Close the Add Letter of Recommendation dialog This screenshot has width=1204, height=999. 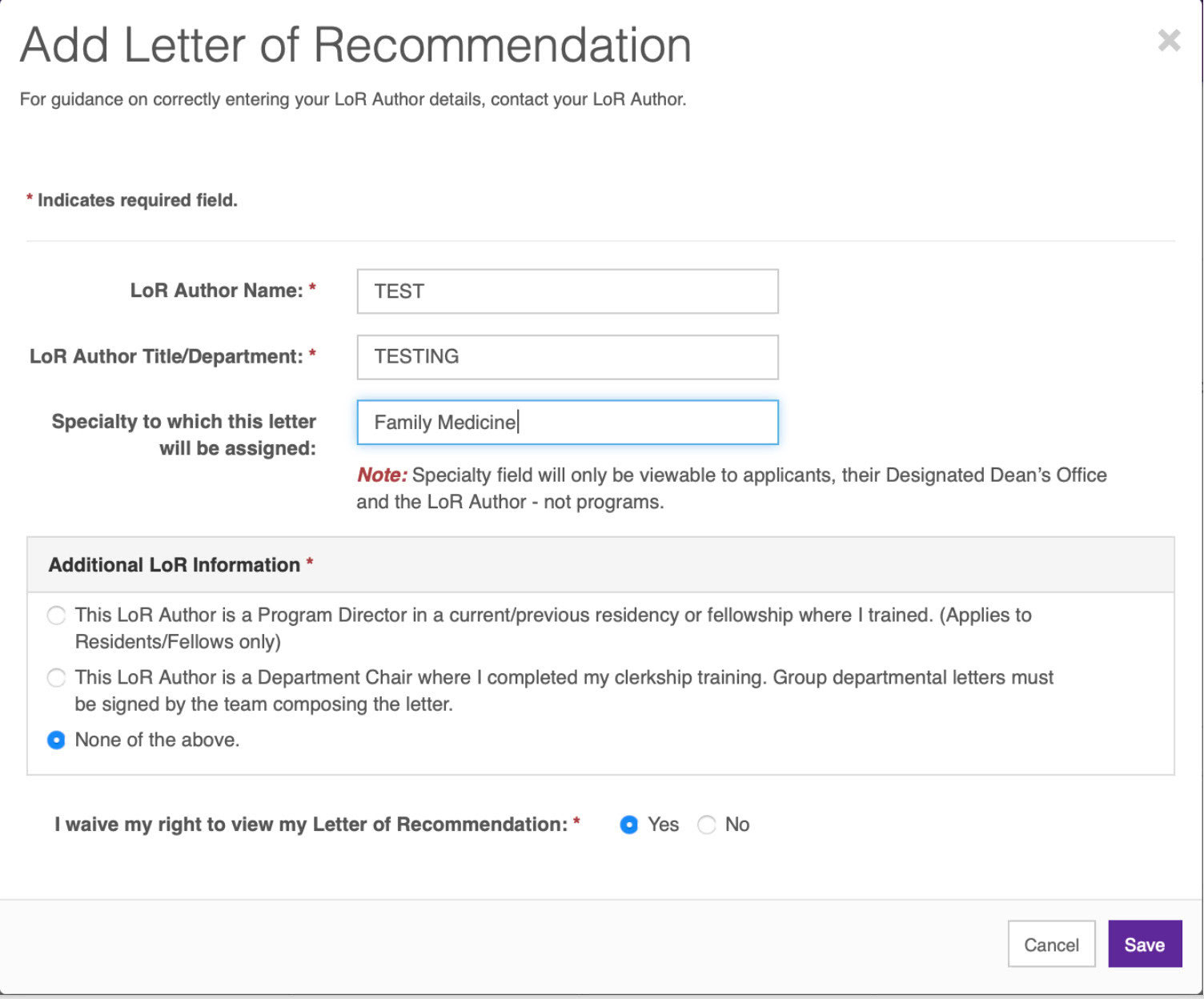click(1169, 40)
